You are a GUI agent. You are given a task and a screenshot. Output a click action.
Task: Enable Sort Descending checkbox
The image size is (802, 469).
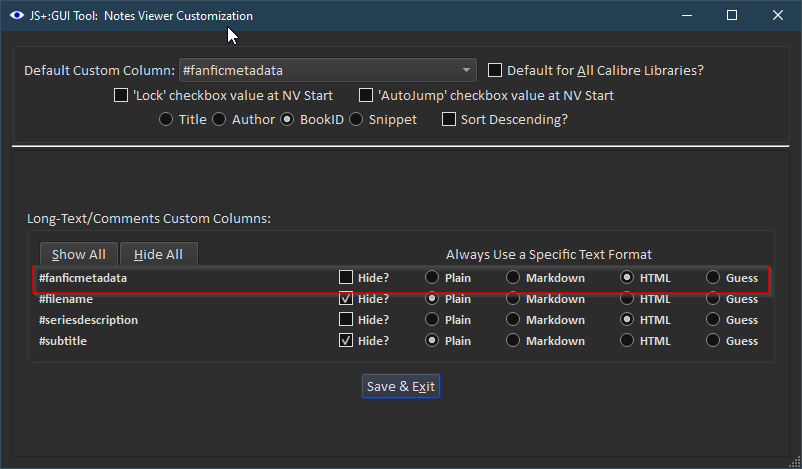[449, 119]
